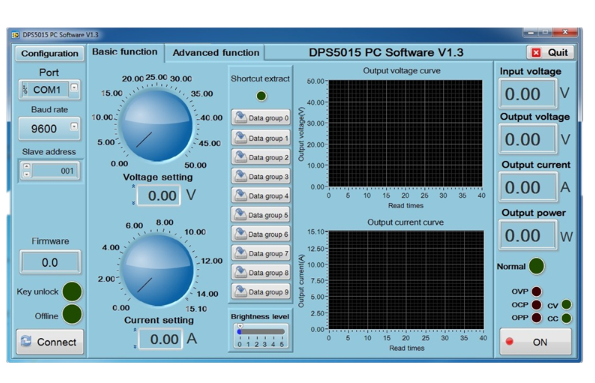This screenshot has width=595, height=383.
Task: Expand the 9600 baud rate dropdown
Action: pos(74,126)
